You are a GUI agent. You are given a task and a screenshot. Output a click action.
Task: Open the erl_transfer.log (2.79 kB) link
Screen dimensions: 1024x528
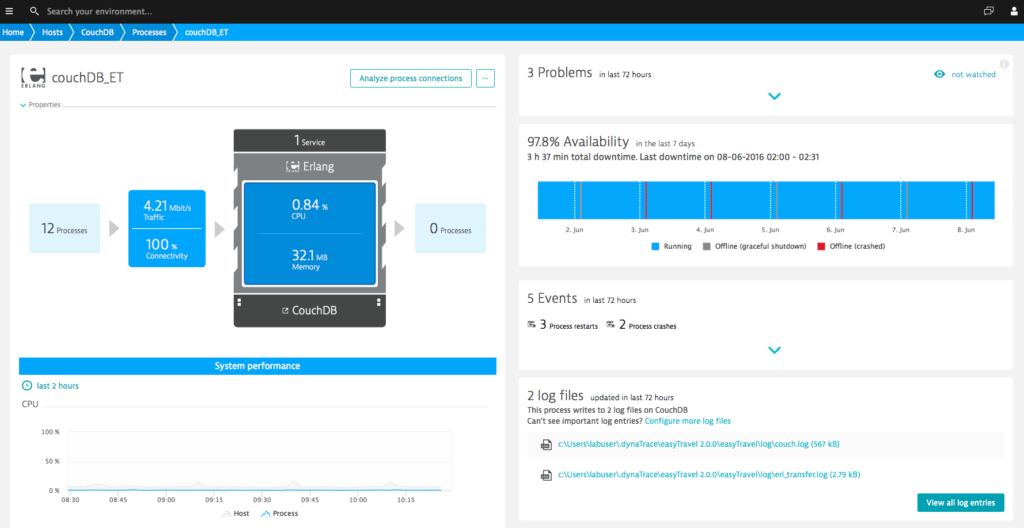[x=709, y=474]
